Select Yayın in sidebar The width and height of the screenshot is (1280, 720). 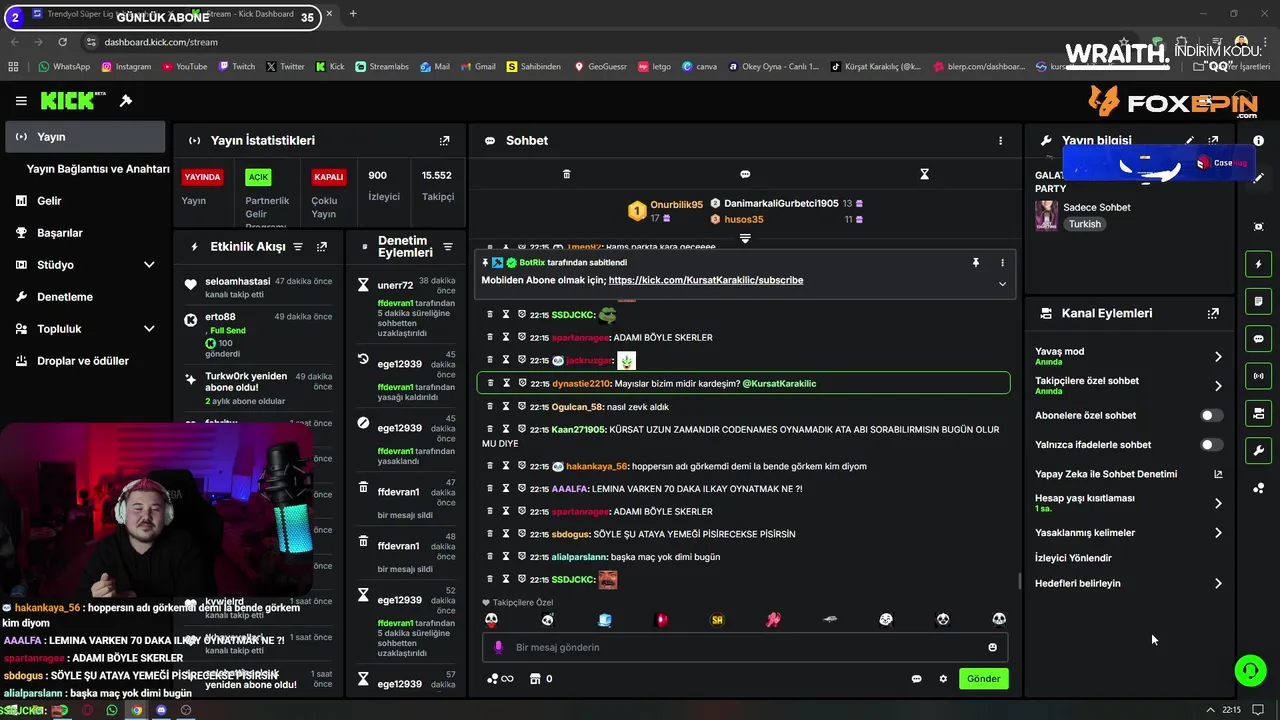[85, 137]
